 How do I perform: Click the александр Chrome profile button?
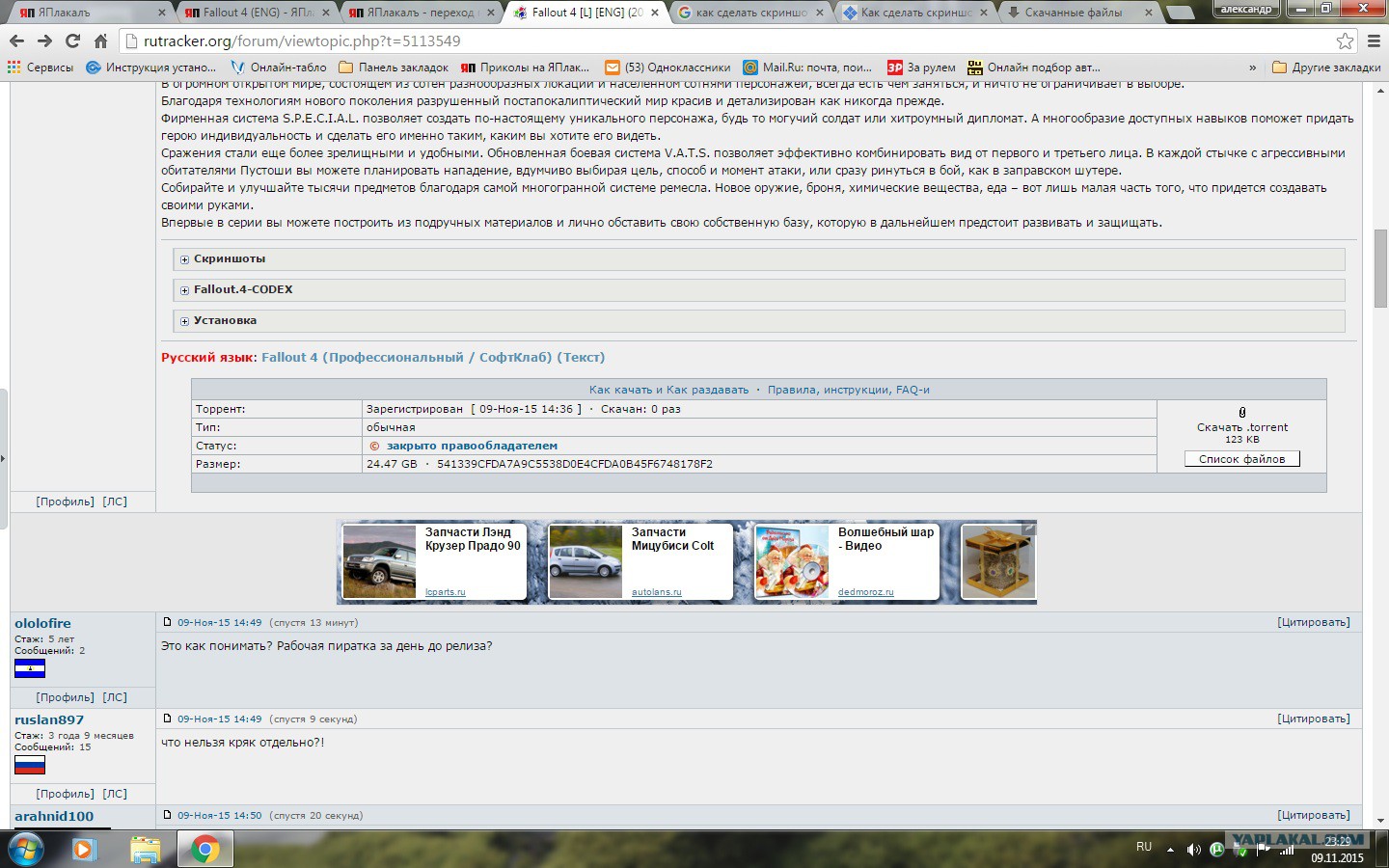tap(1246, 9)
